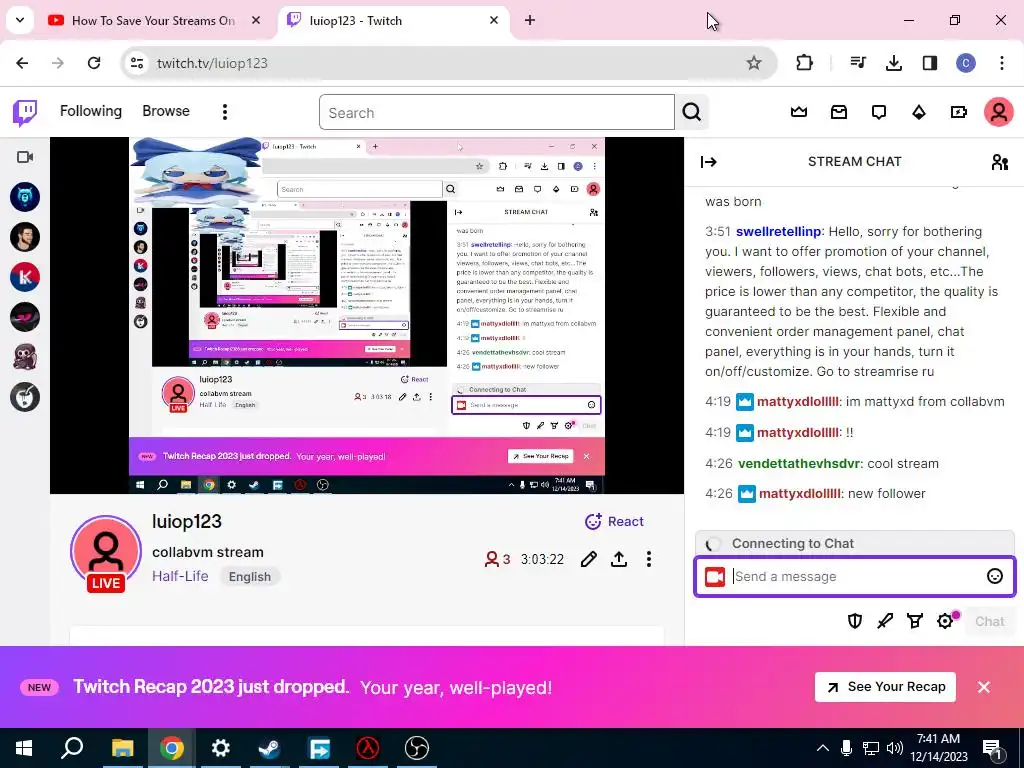Open the chat community users list
Screen dimensions: 1024x768
[999, 162]
